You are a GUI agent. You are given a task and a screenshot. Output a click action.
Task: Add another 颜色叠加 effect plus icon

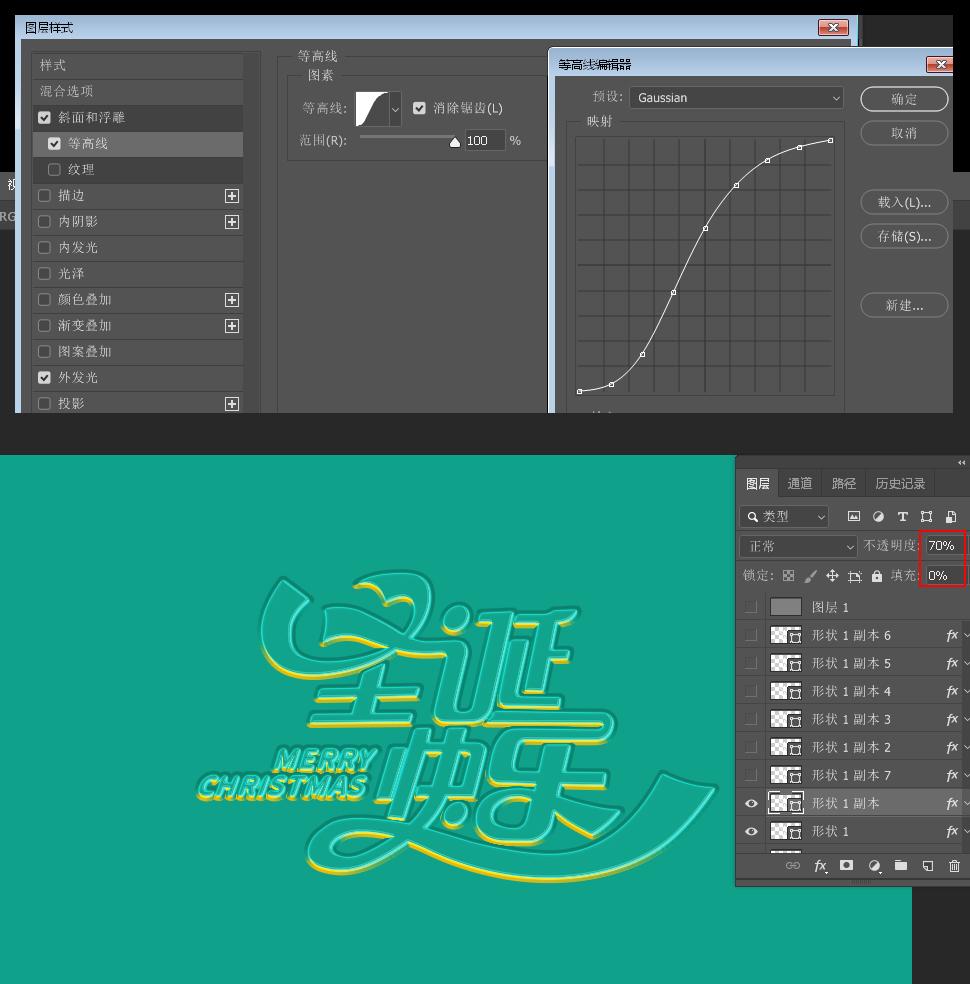pos(232,300)
